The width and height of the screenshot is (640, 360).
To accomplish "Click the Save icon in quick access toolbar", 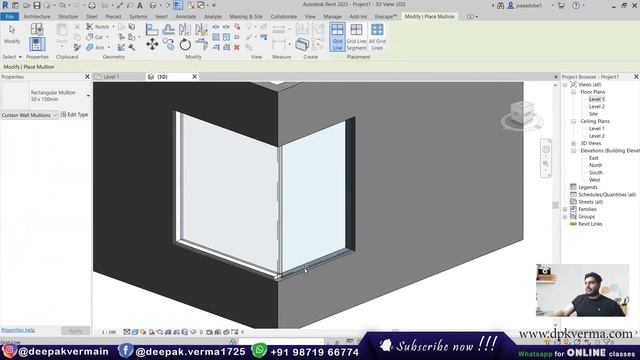I will click(x=37, y=5).
